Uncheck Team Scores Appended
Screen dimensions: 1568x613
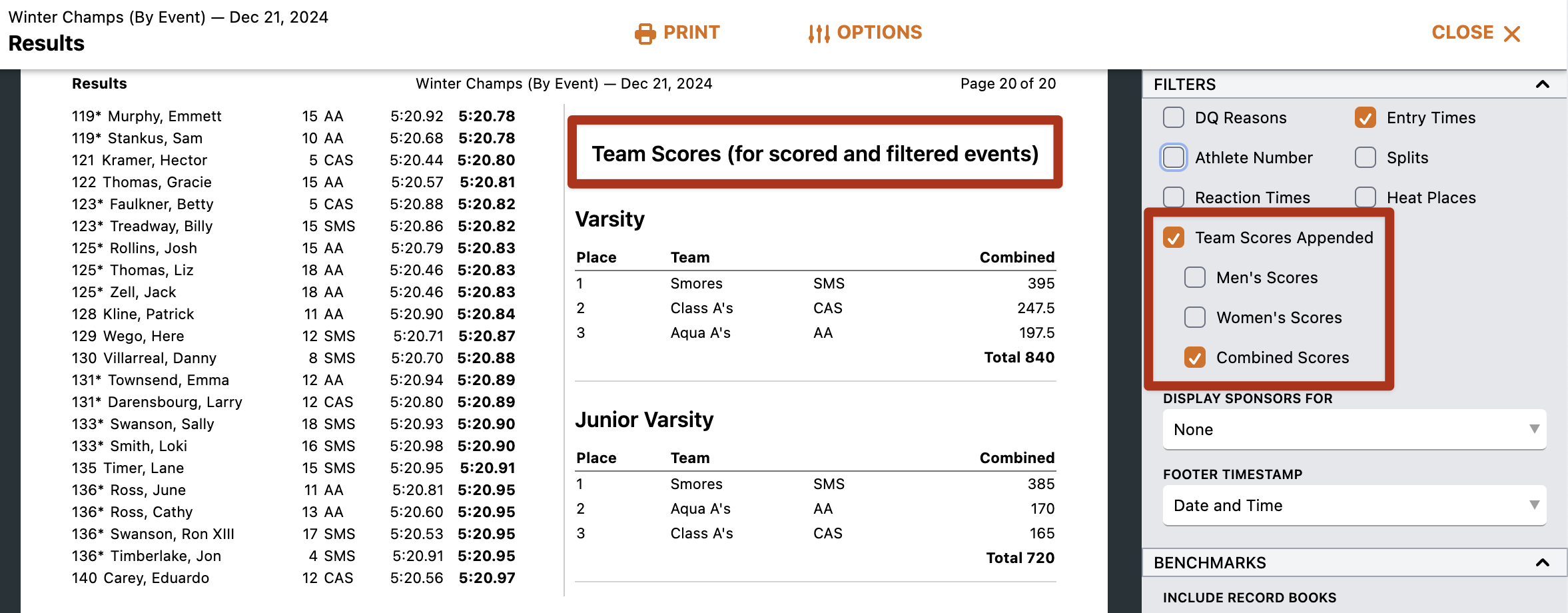pyautogui.click(x=1174, y=238)
